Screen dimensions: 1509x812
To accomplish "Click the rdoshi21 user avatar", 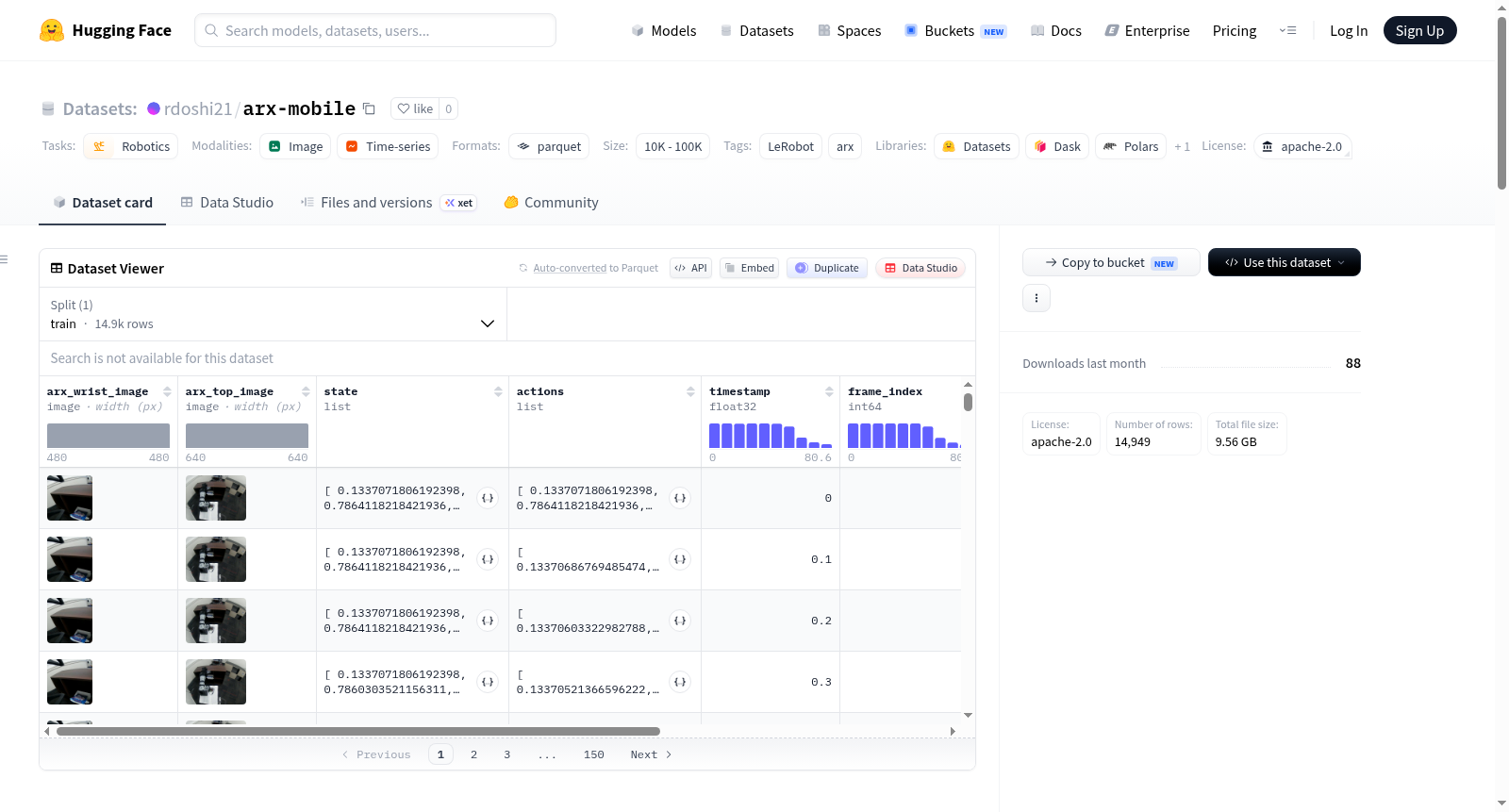I will (x=154, y=108).
